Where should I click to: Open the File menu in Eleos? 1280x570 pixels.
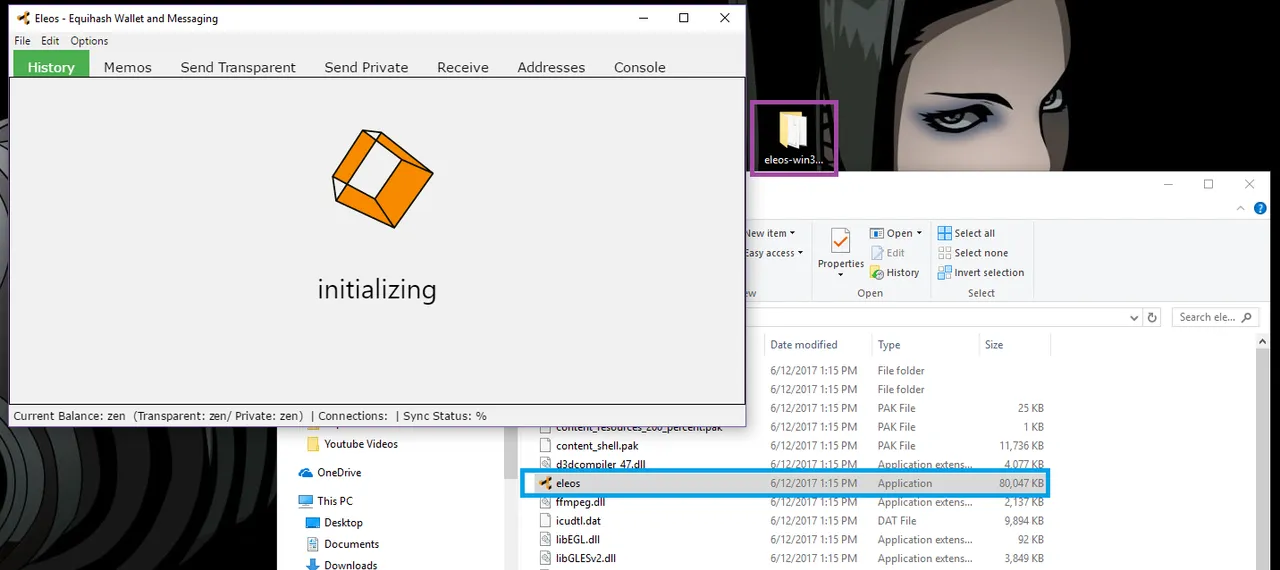(x=22, y=41)
